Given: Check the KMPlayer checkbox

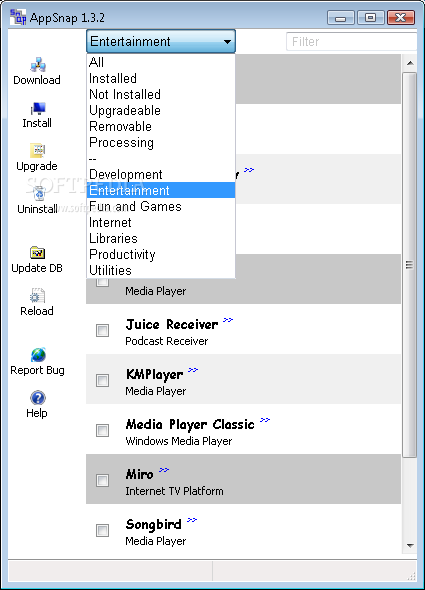Looking at the screenshot, I should [102, 380].
